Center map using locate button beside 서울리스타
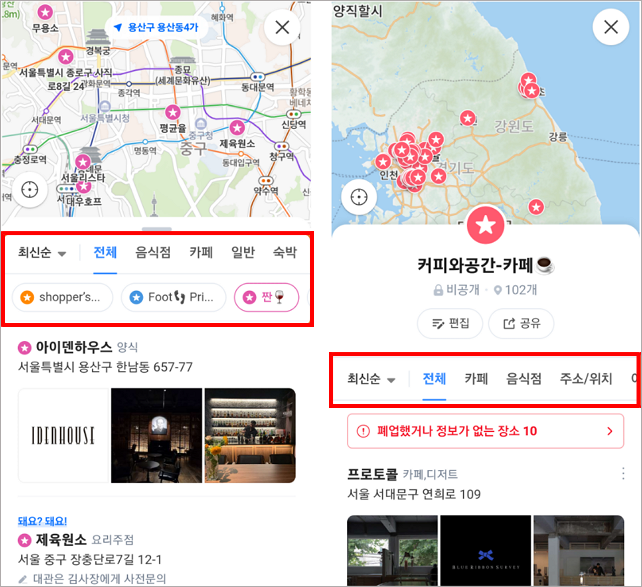Viewport: 642px width, 587px height. tap(29, 190)
